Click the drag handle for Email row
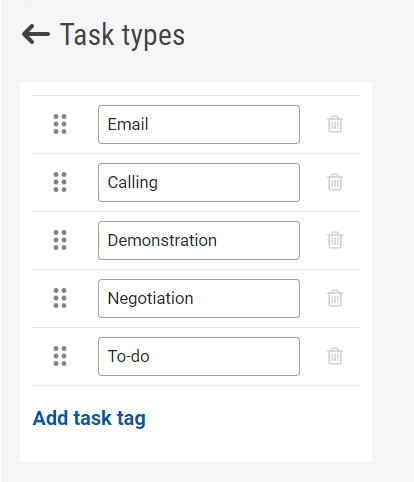This screenshot has width=414, height=482. pos(60,124)
